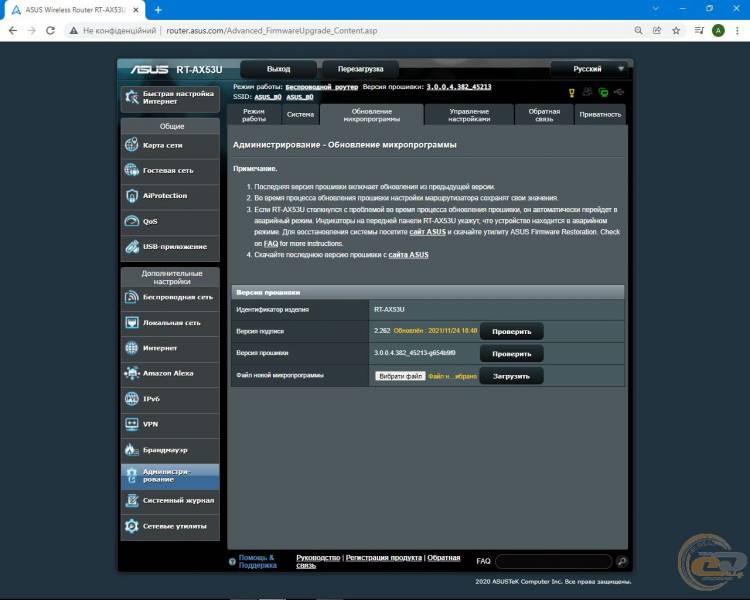
Task: Click the yellow notification bulb status icon
Action: pyautogui.click(x=572, y=93)
